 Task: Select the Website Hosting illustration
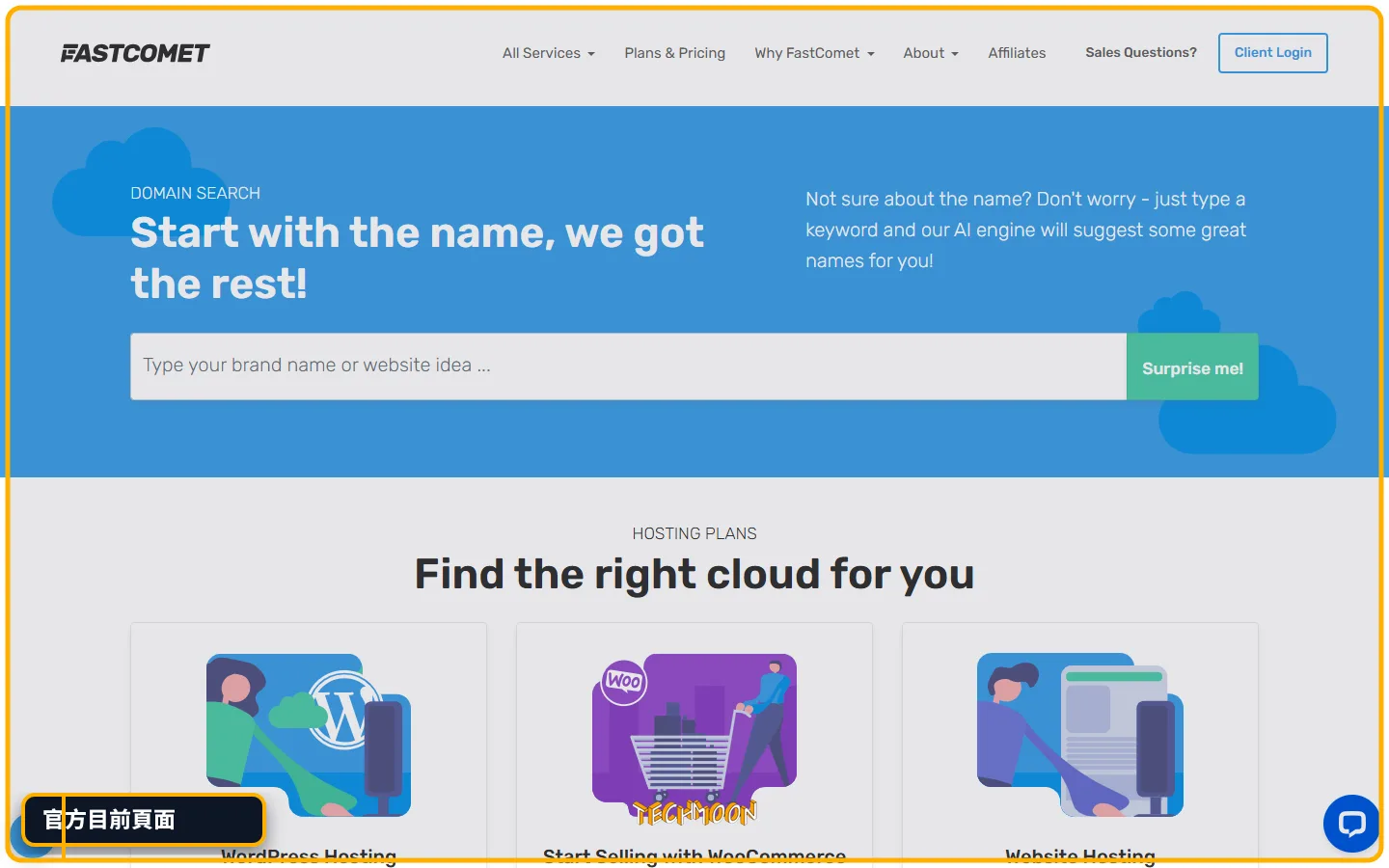(x=1080, y=735)
